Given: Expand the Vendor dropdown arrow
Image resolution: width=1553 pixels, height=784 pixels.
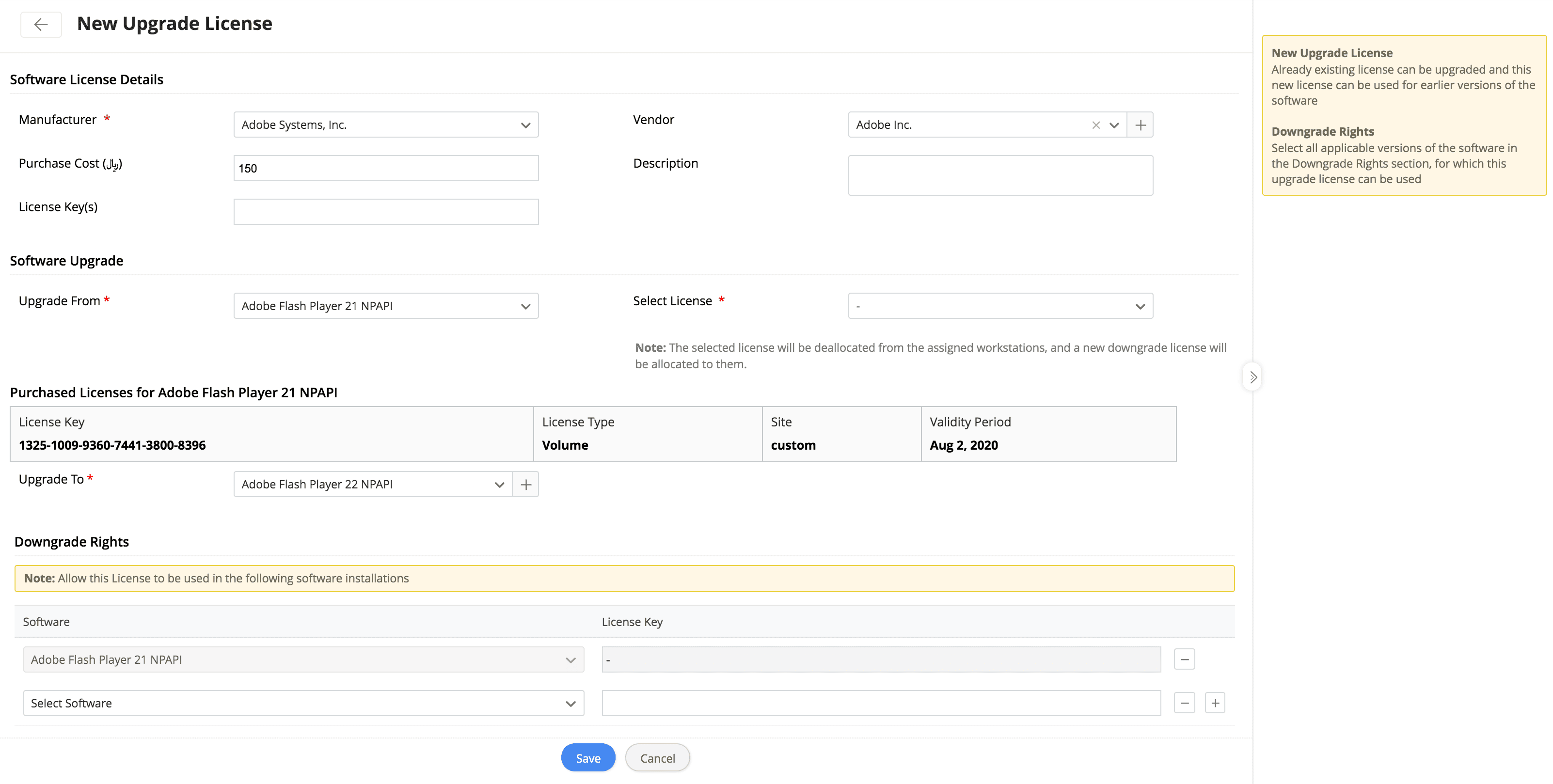Looking at the screenshot, I should 1114,125.
